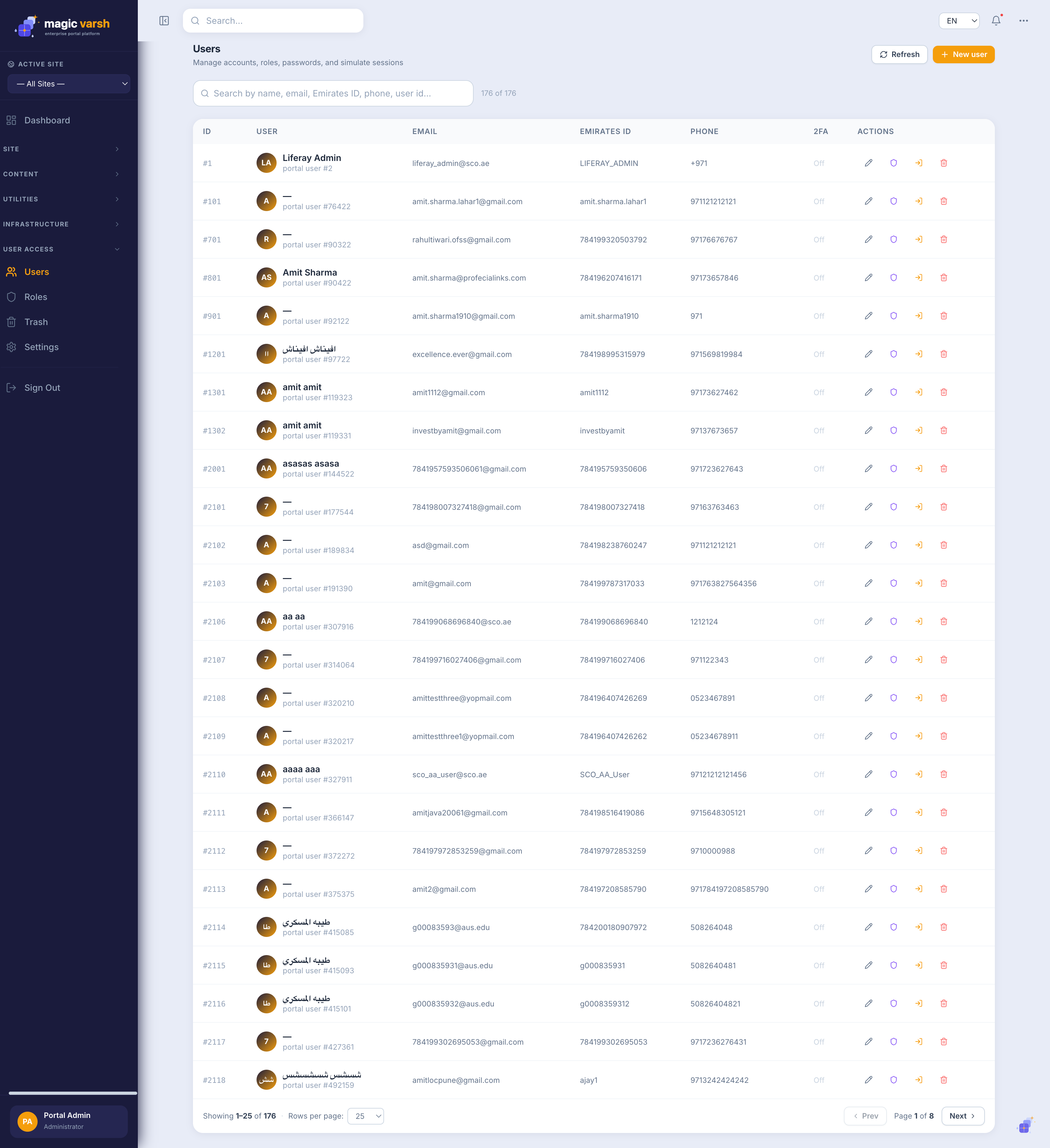Click email g000835932@aus.edu
Viewport: 1050px width, 1148px height.
[453, 1003]
